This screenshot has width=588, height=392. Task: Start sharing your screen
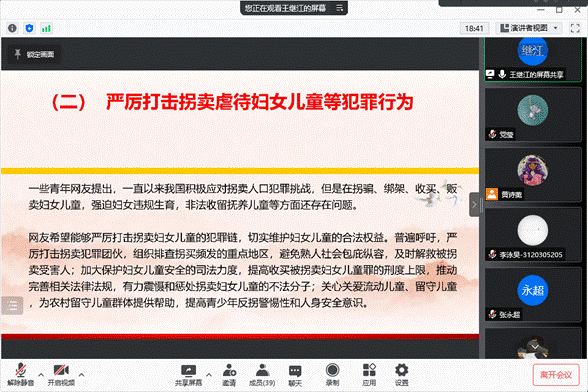(188, 375)
